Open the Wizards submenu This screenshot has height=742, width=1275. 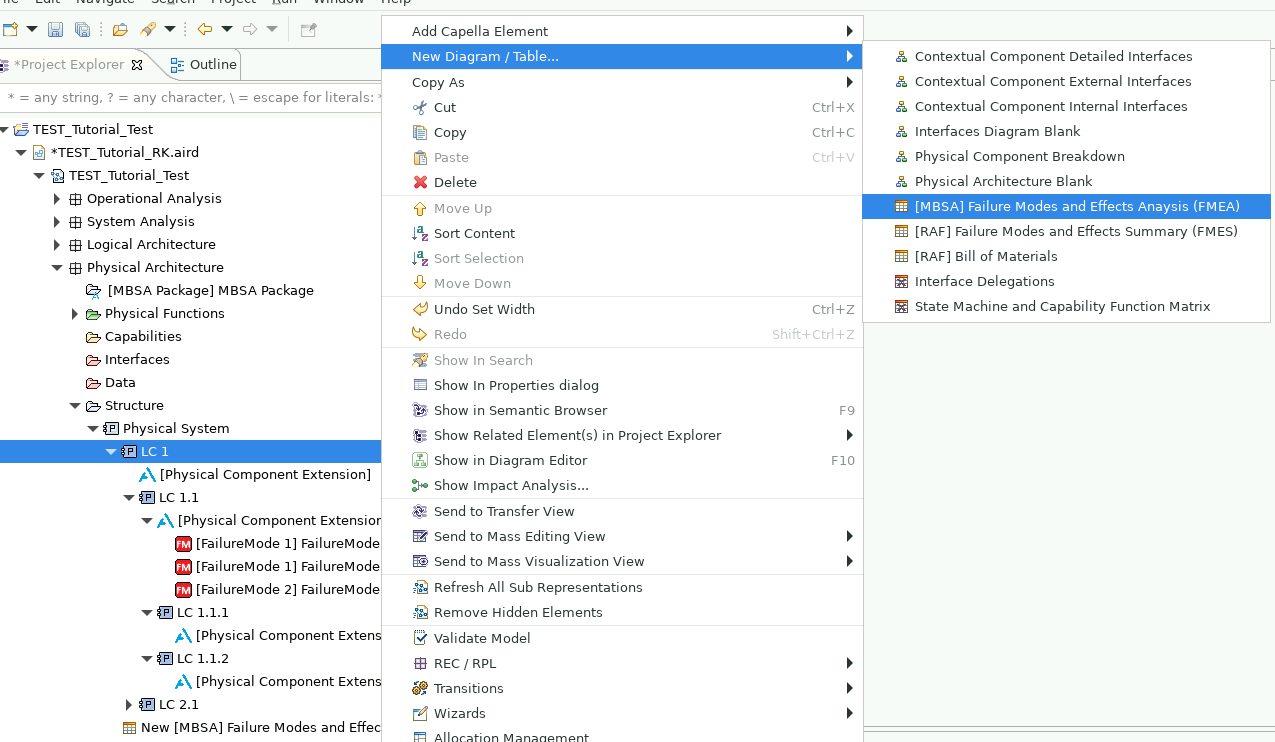click(622, 714)
